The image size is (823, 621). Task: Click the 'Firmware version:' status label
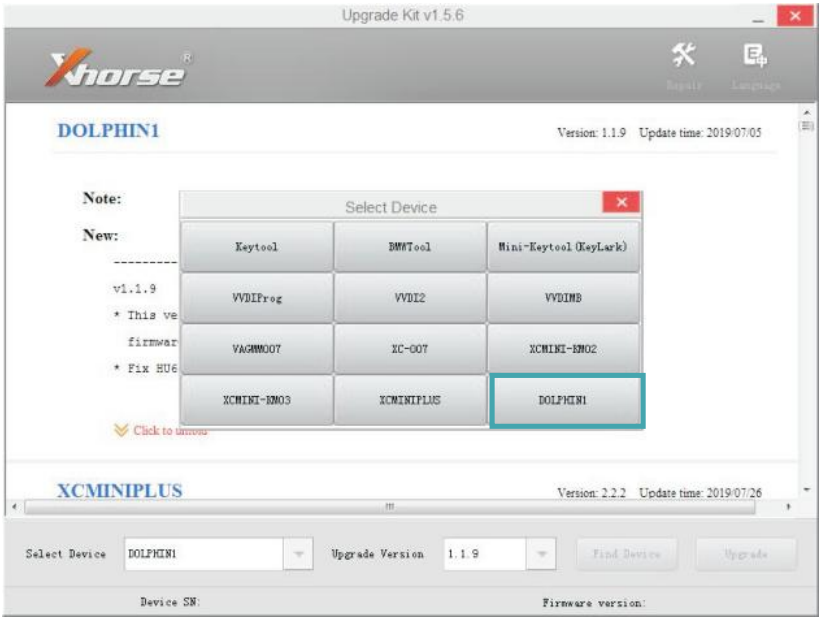click(x=594, y=603)
